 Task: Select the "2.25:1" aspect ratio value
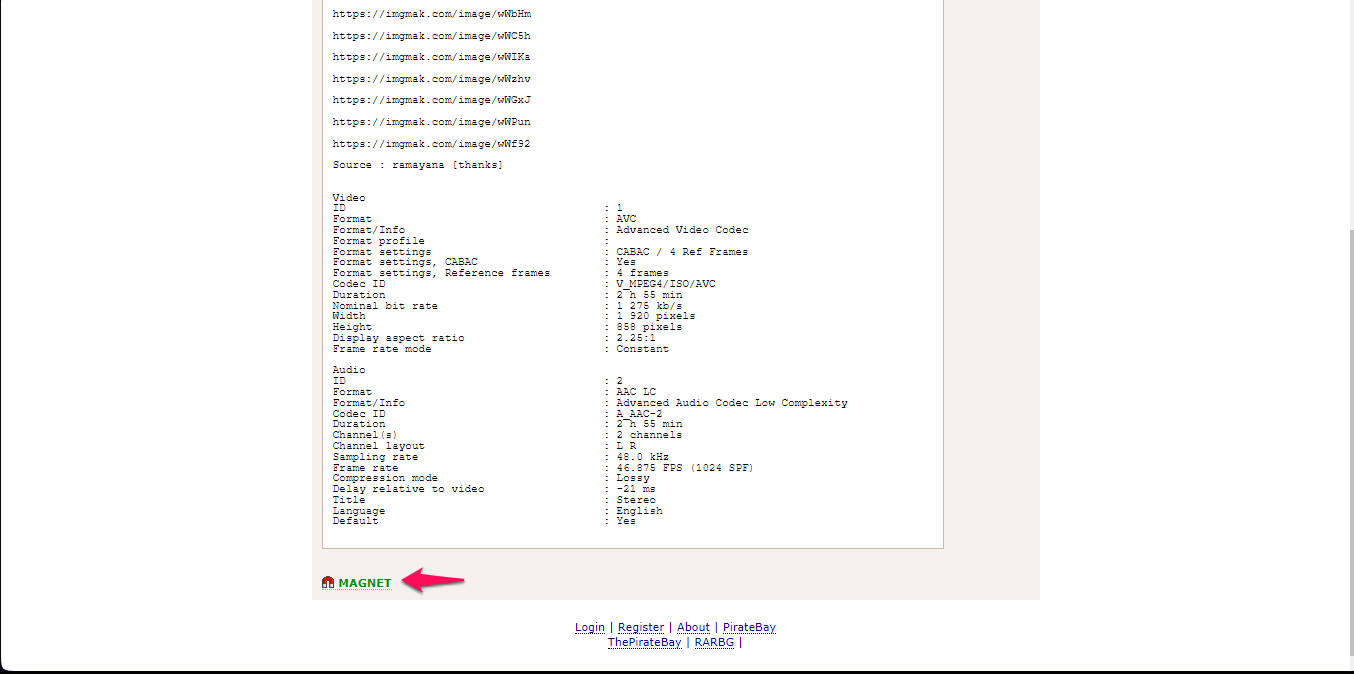pos(636,338)
